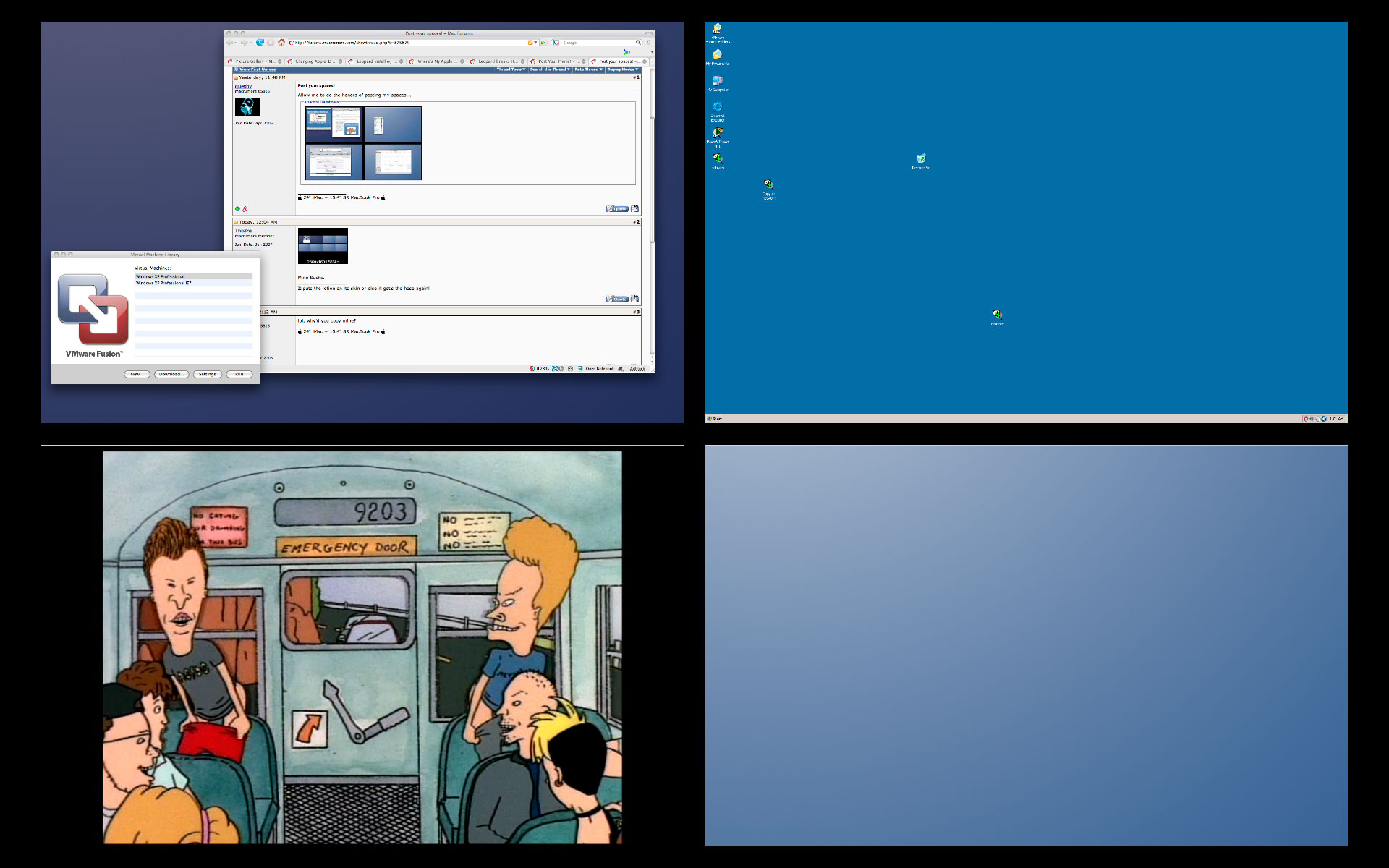The image size is (1389, 868).
Task: Open the Search this Thread dropdown
Action: click(550, 69)
